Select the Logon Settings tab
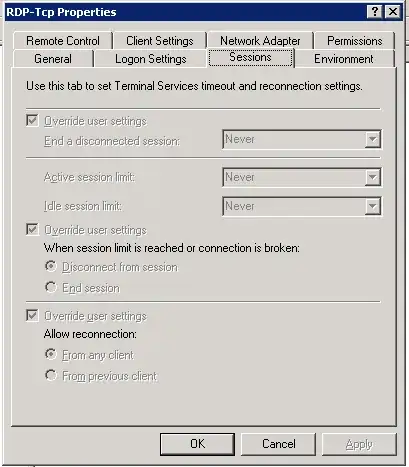 pos(151,59)
